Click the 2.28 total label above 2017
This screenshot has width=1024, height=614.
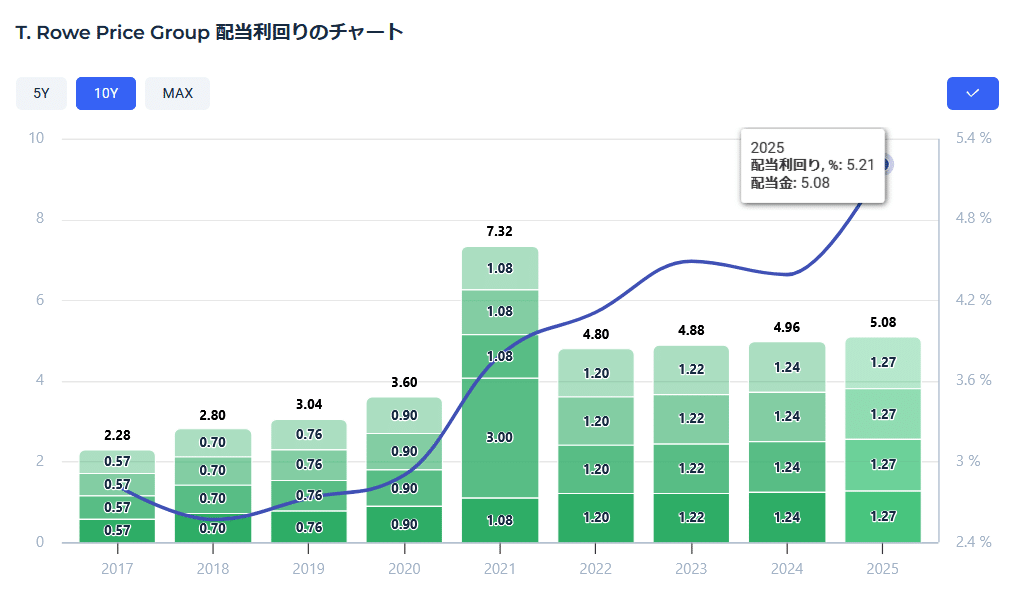118,435
